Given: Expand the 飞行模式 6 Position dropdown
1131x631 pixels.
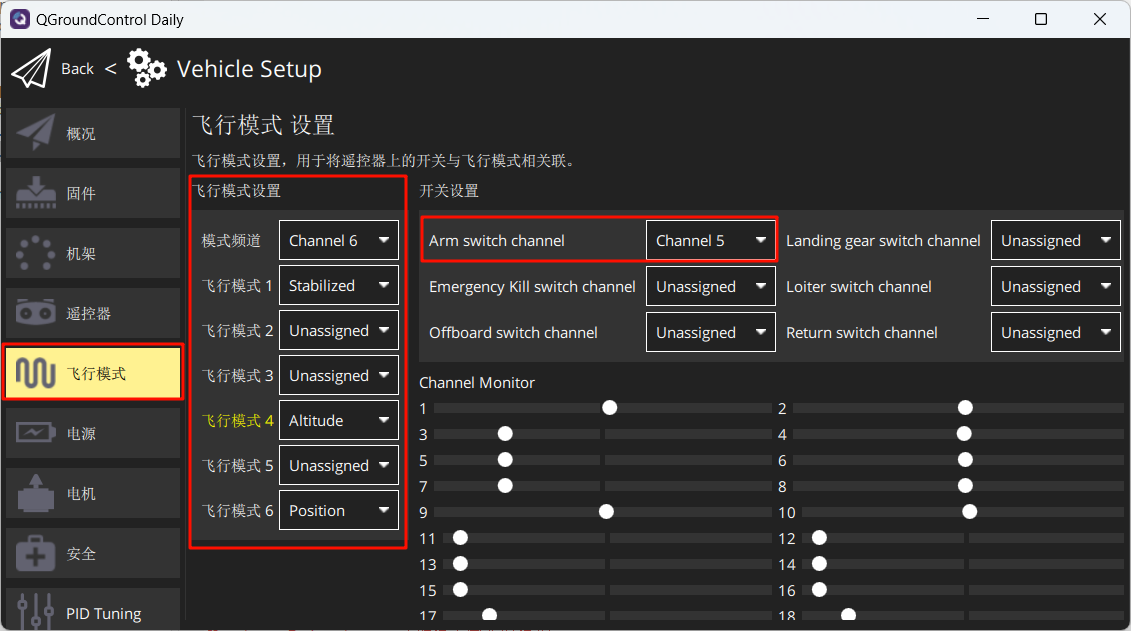Looking at the screenshot, I should click(338, 511).
